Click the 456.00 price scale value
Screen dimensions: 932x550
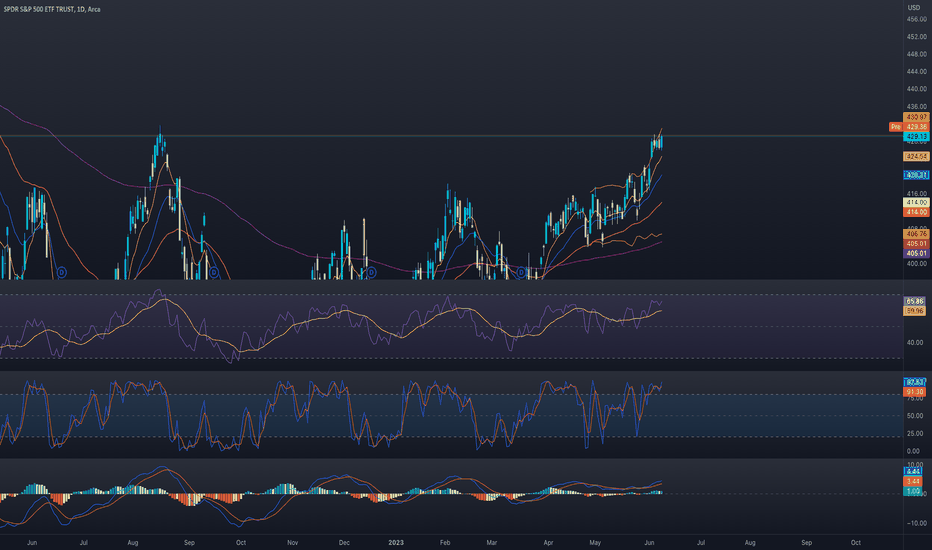(917, 19)
